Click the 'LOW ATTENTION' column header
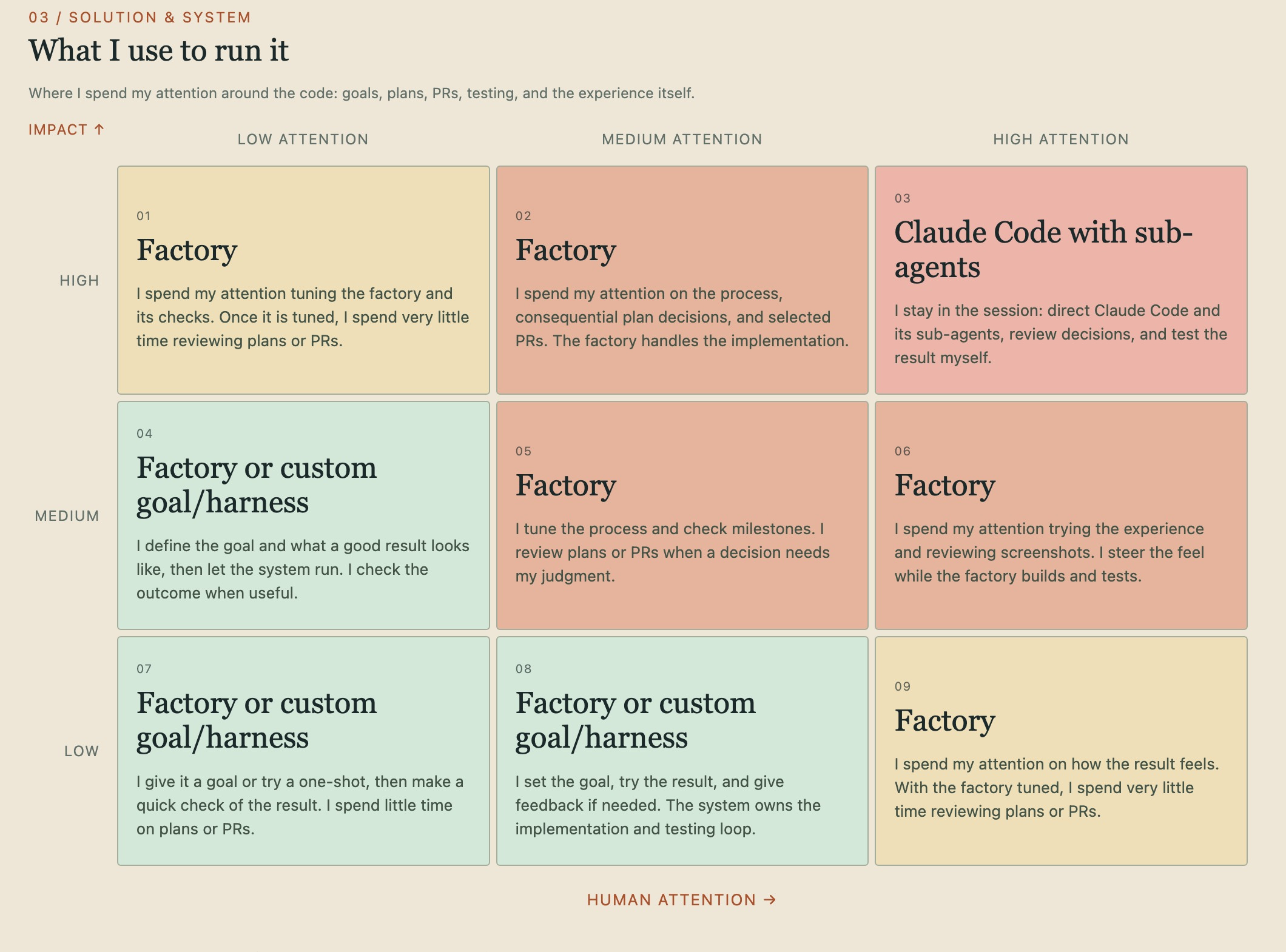Image resolution: width=1286 pixels, height=952 pixels. [x=303, y=139]
